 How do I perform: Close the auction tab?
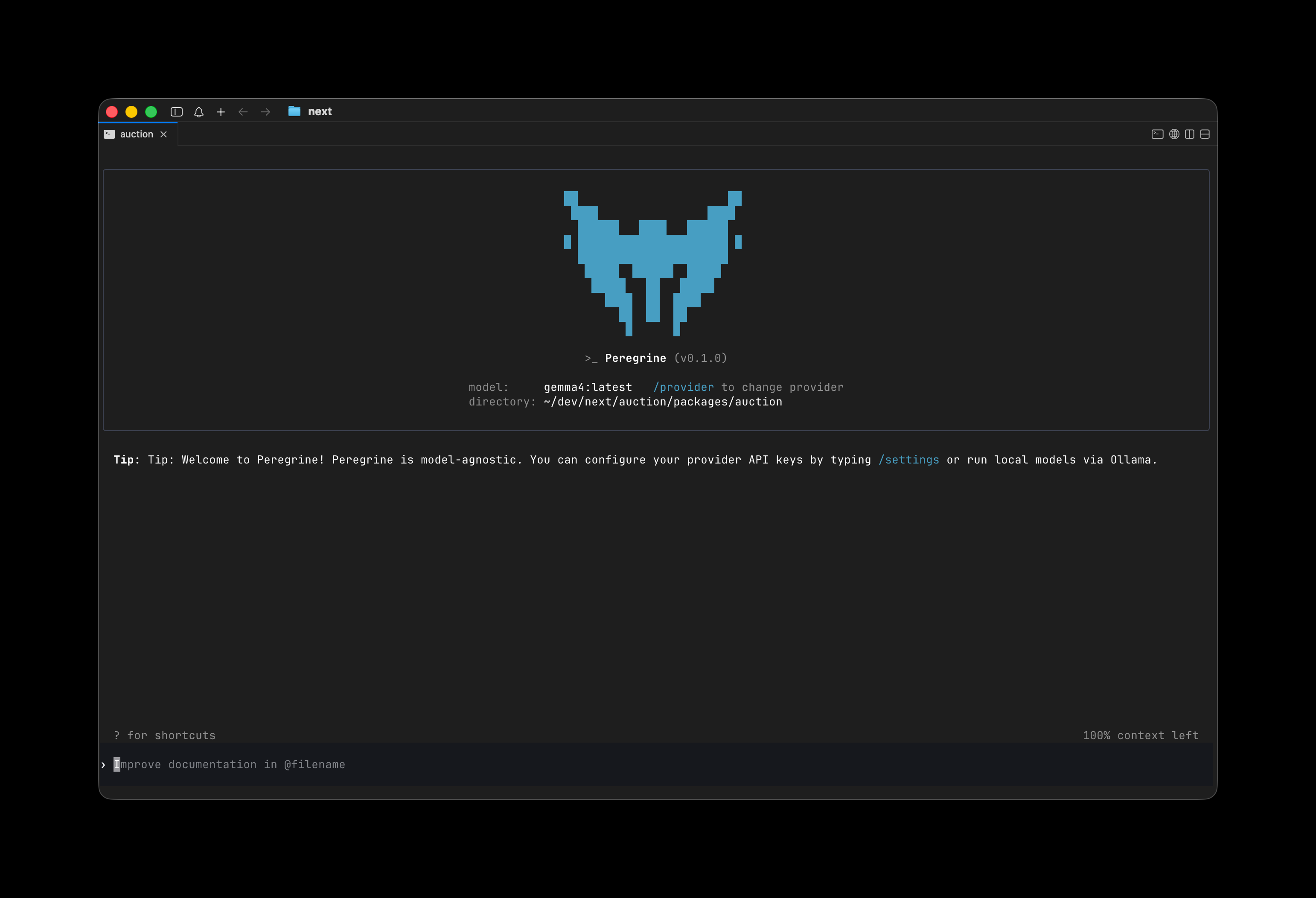[164, 134]
